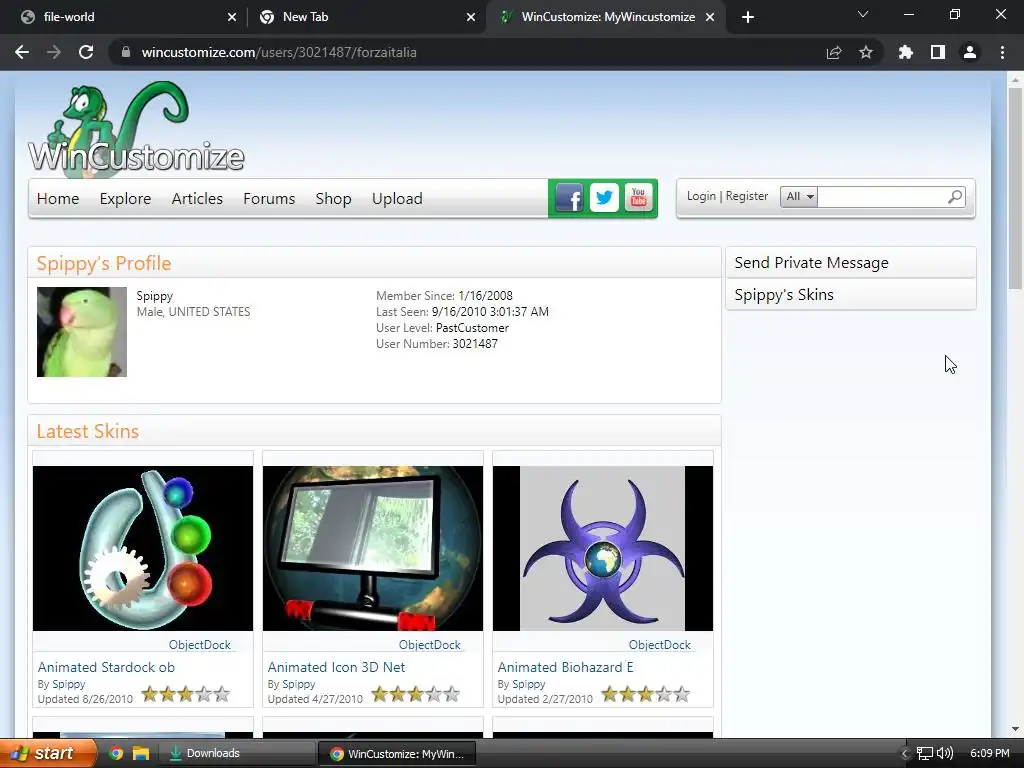Click Spippy author link under Animated Biohazard E

pyautogui.click(x=528, y=684)
